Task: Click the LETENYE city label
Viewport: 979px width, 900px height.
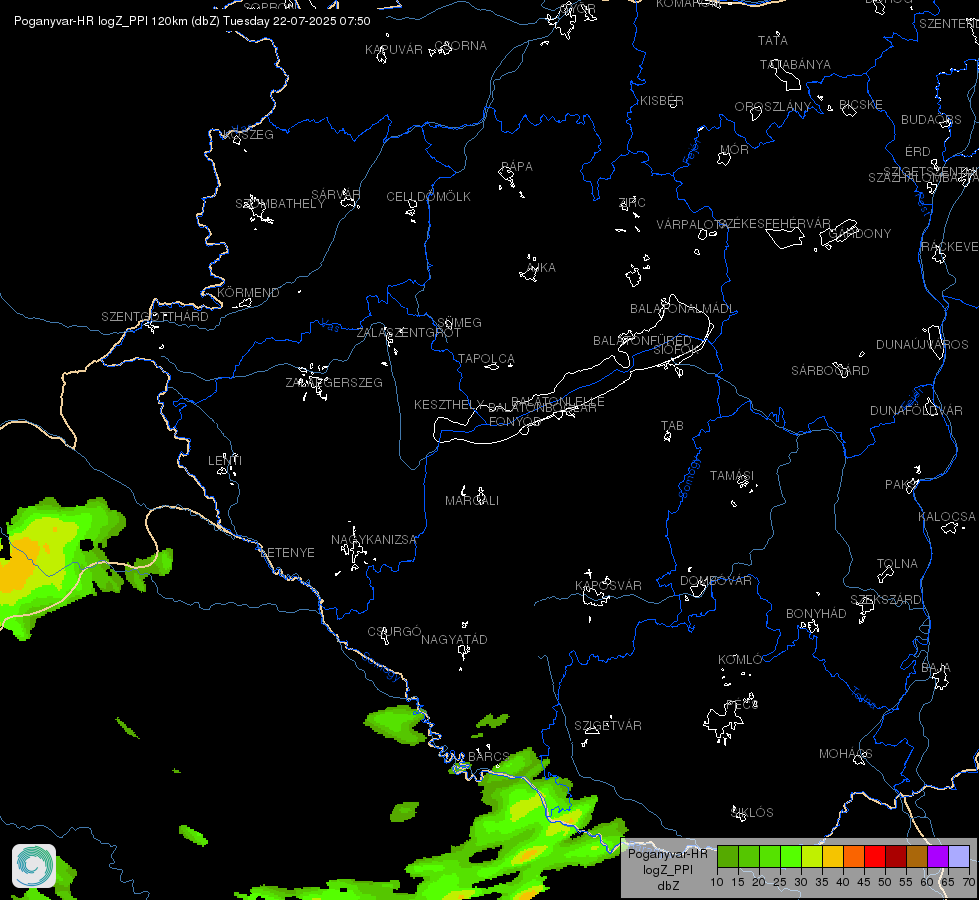Action: tap(287, 553)
